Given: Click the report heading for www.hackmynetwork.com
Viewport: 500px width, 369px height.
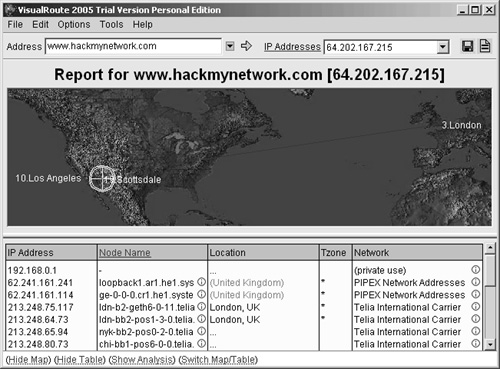Looking at the screenshot, I should [x=249, y=74].
